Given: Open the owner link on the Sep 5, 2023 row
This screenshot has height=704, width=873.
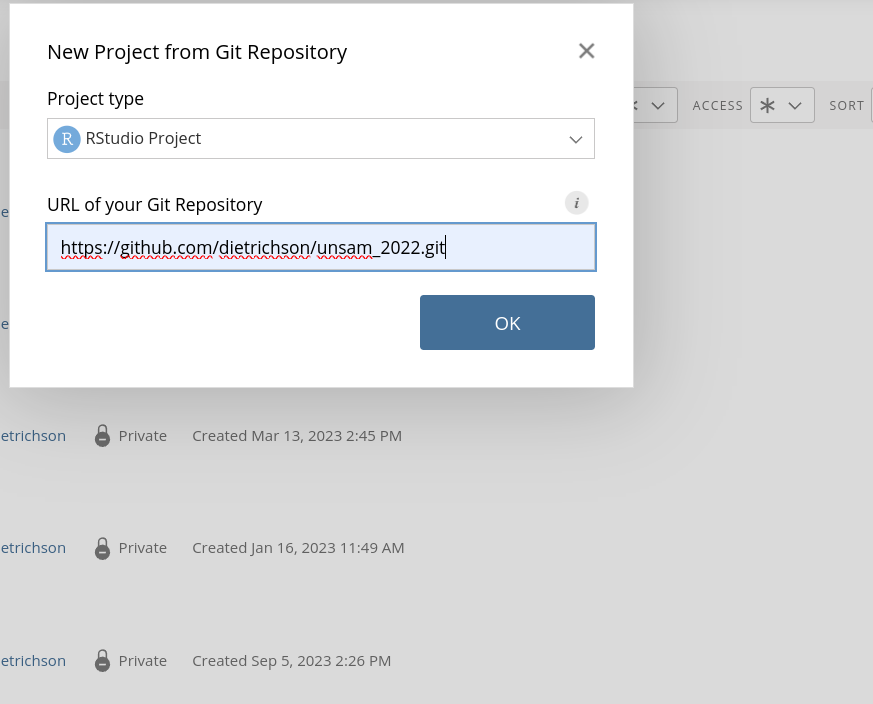Looking at the screenshot, I should [x=33, y=661].
